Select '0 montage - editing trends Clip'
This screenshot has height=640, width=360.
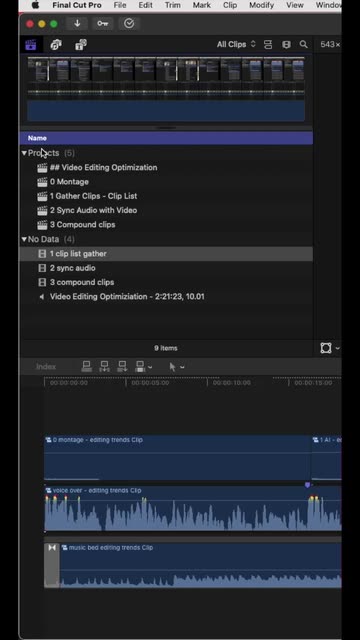click(178, 458)
